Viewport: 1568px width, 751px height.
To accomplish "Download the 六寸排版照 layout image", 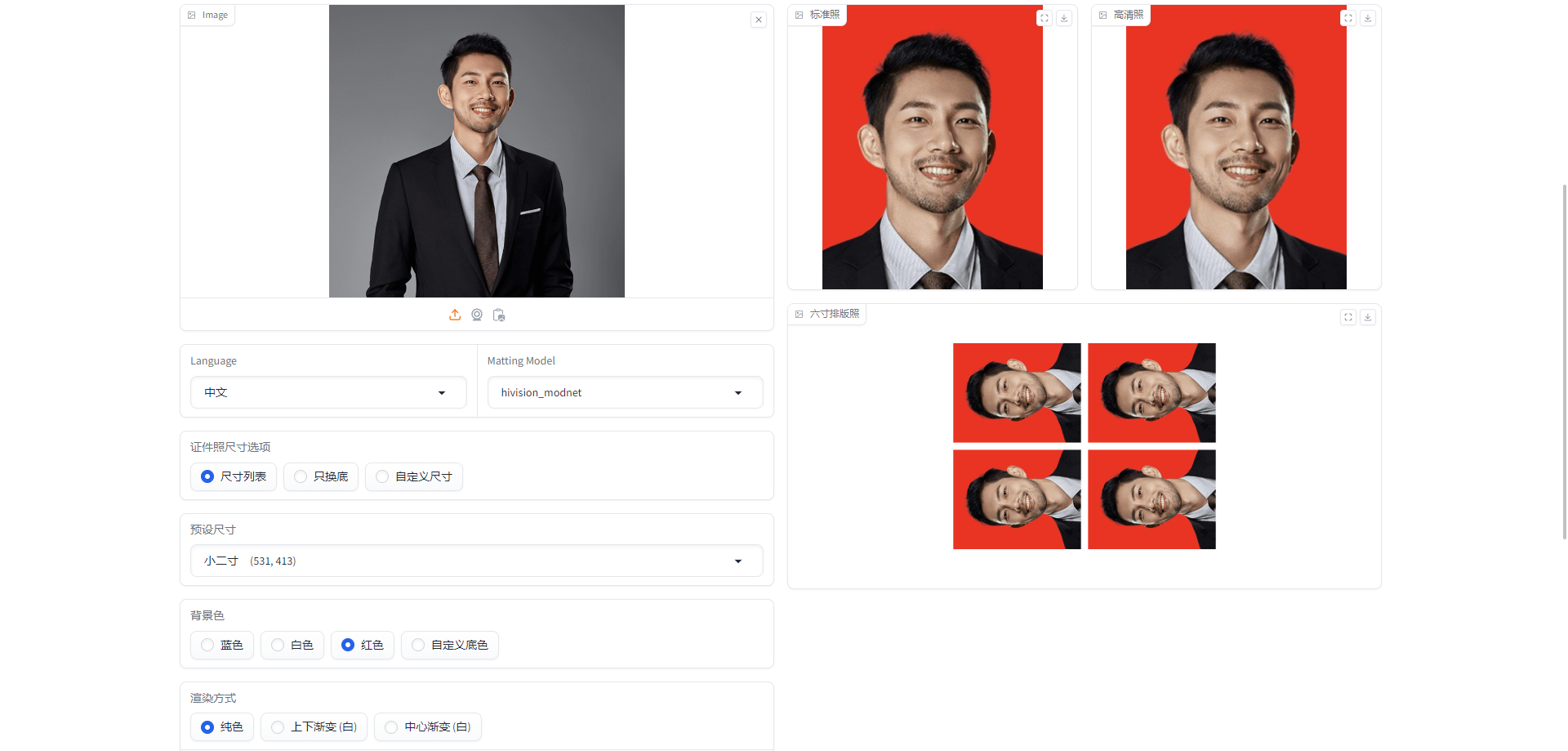I will [x=1368, y=317].
